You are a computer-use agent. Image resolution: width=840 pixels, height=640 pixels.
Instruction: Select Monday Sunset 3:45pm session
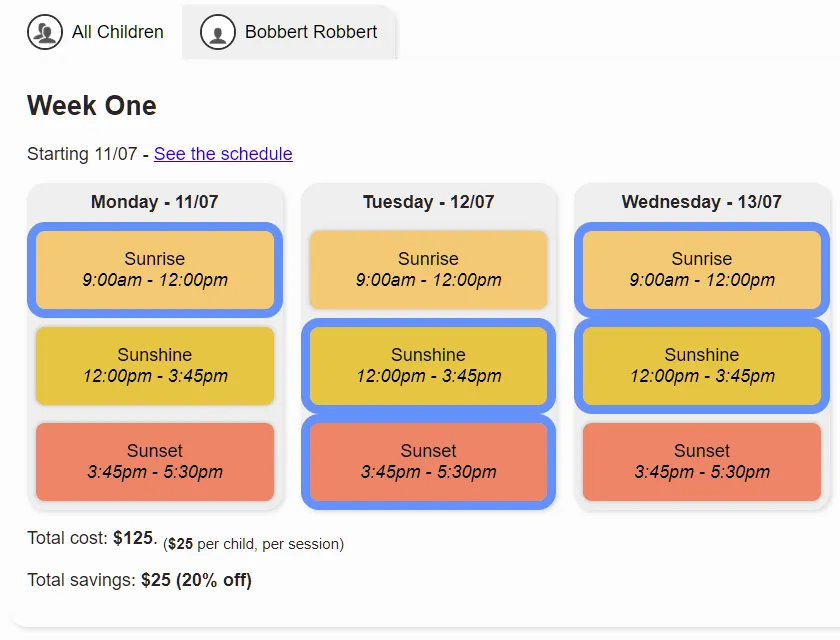[x=155, y=461]
